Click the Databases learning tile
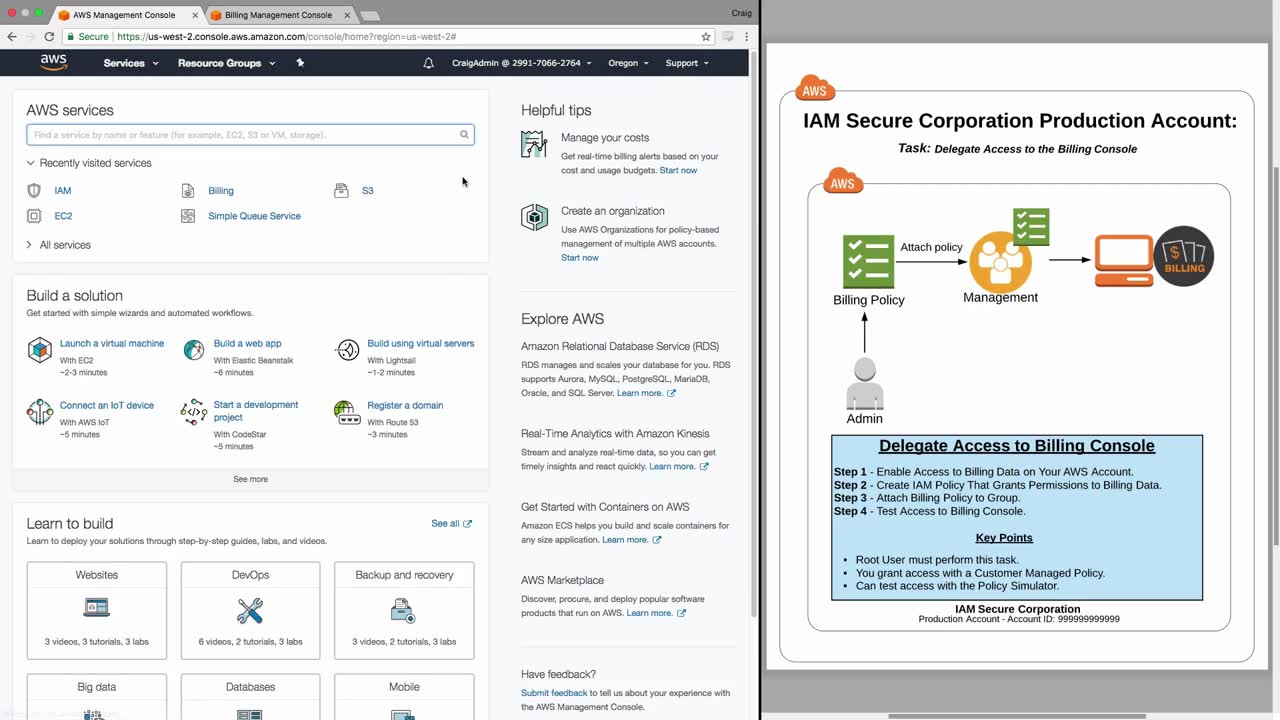The image size is (1280, 720). click(x=250, y=697)
